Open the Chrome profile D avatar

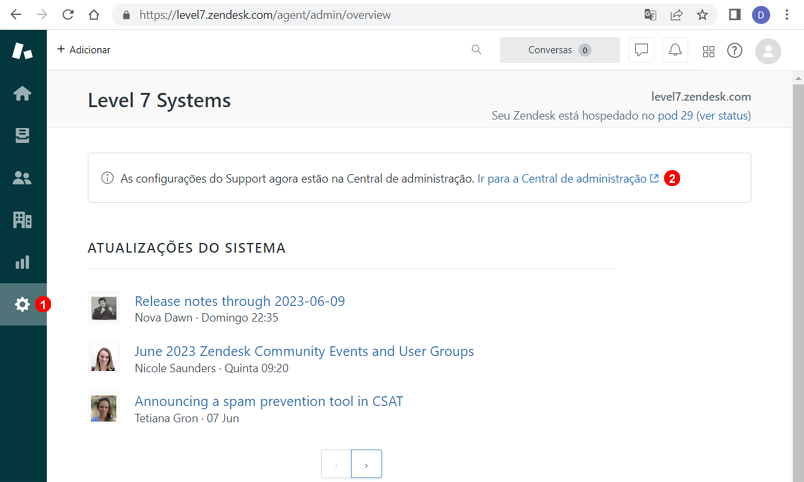[760, 15]
